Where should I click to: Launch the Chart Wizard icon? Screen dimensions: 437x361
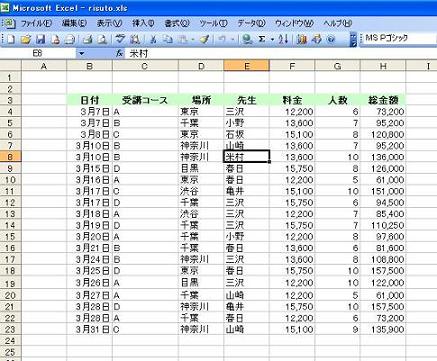(x=302, y=39)
